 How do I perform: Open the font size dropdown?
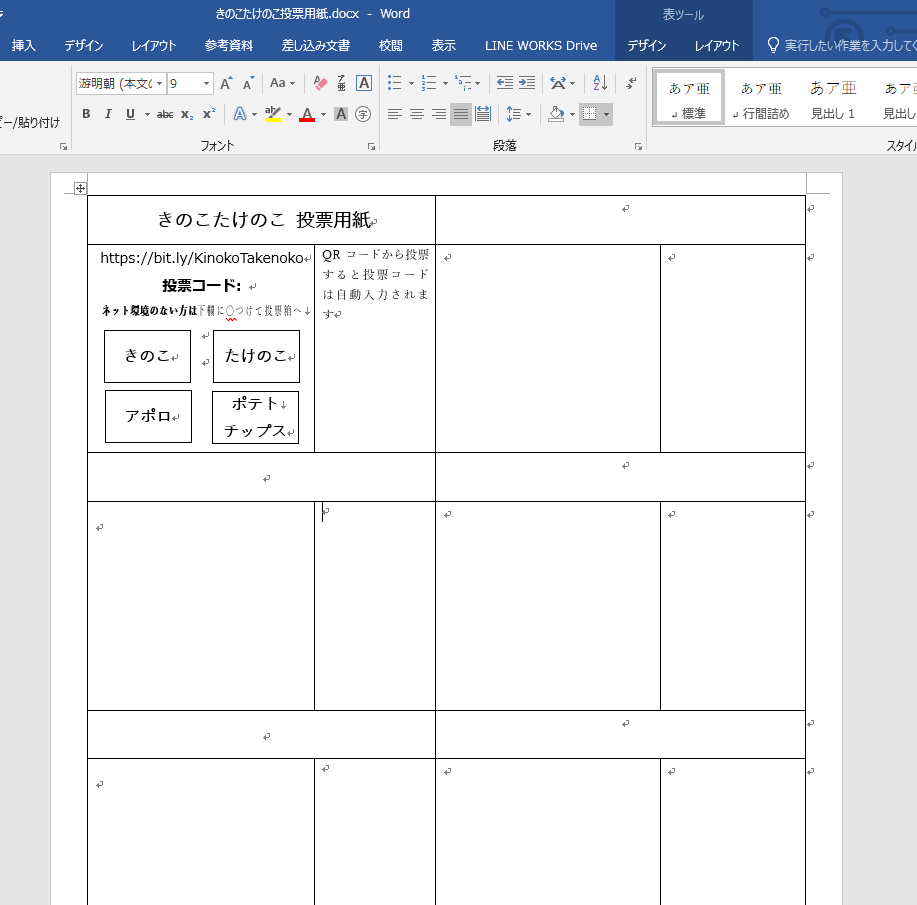coord(205,83)
